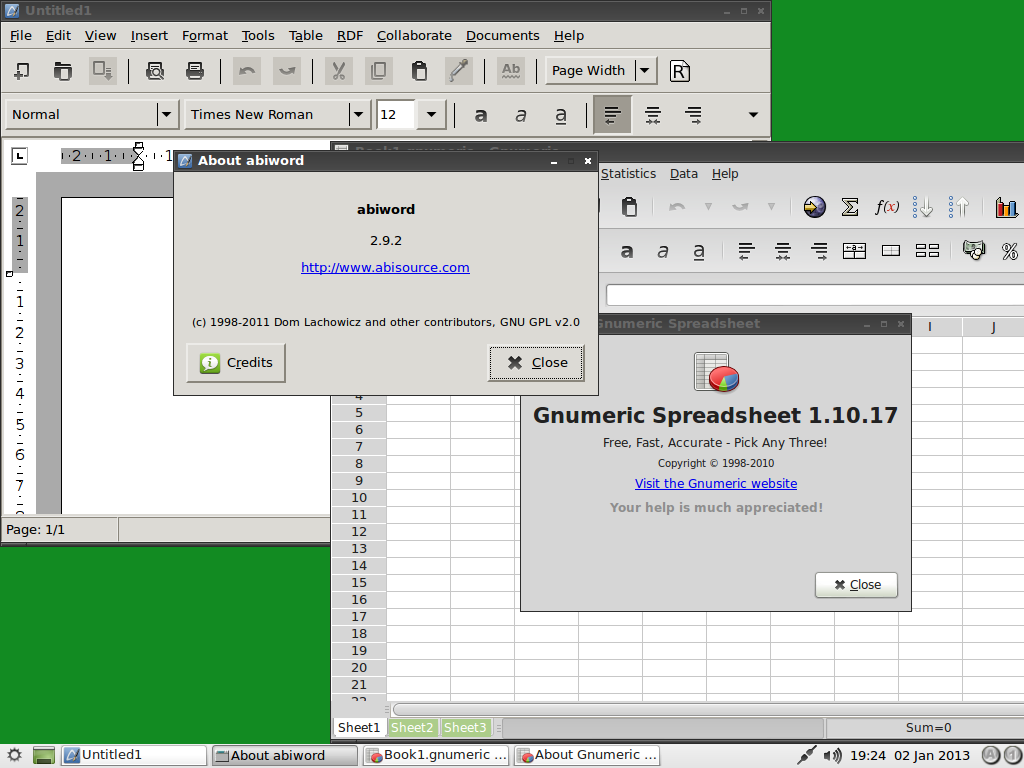The height and width of the screenshot is (768, 1024).
Task: Toggle underline in AbiWord format toolbar
Action: pos(561,115)
